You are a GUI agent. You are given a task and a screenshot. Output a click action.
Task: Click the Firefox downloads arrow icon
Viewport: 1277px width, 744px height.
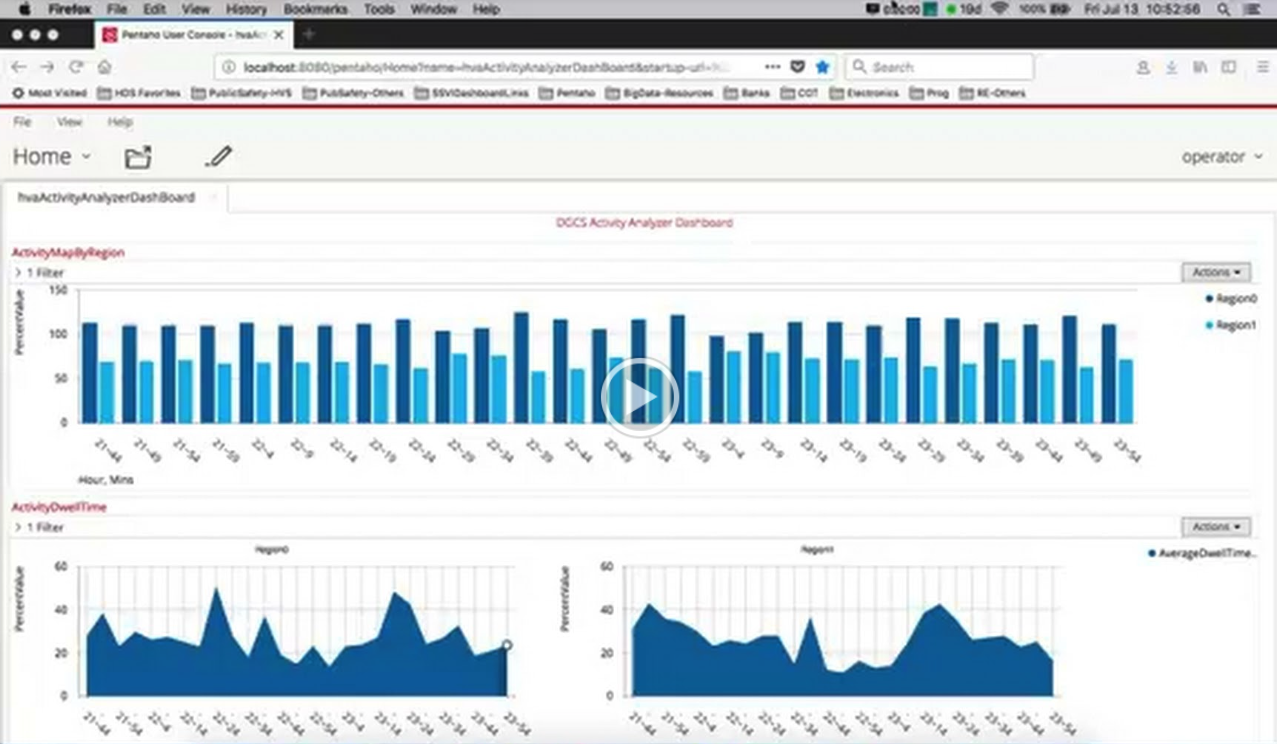[x=1171, y=67]
